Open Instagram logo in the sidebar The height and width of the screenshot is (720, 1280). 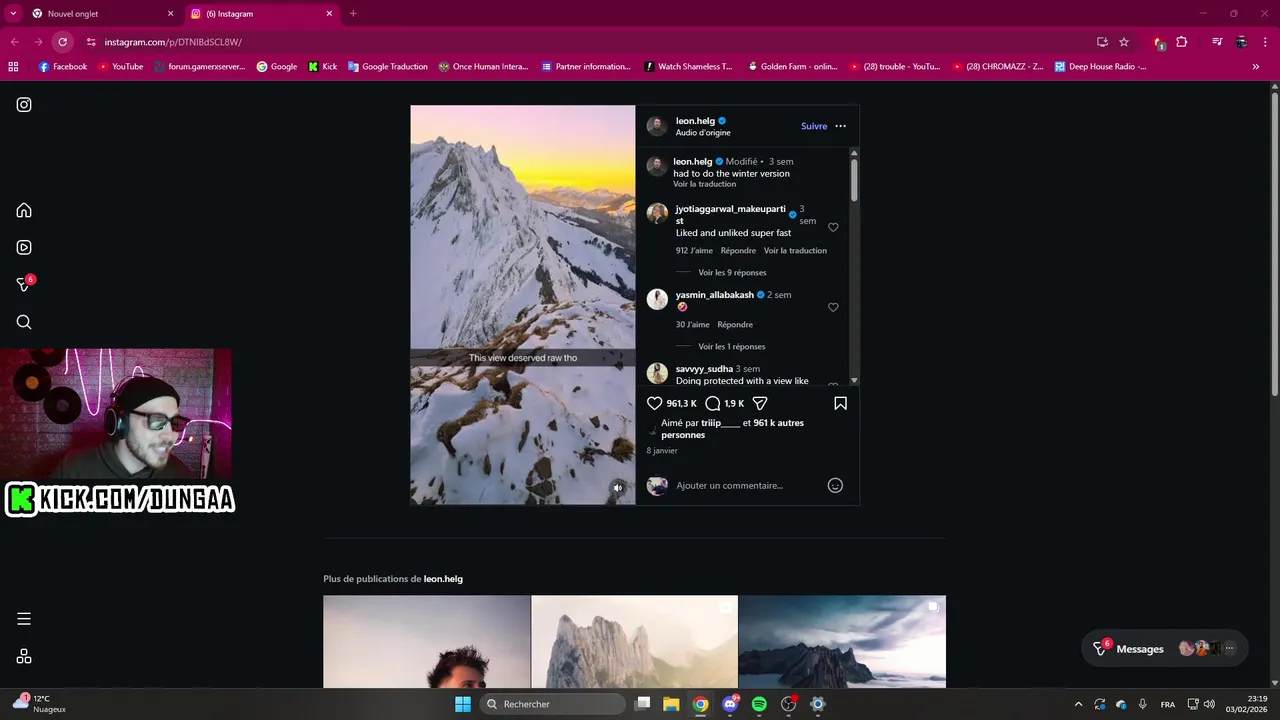[x=24, y=104]
